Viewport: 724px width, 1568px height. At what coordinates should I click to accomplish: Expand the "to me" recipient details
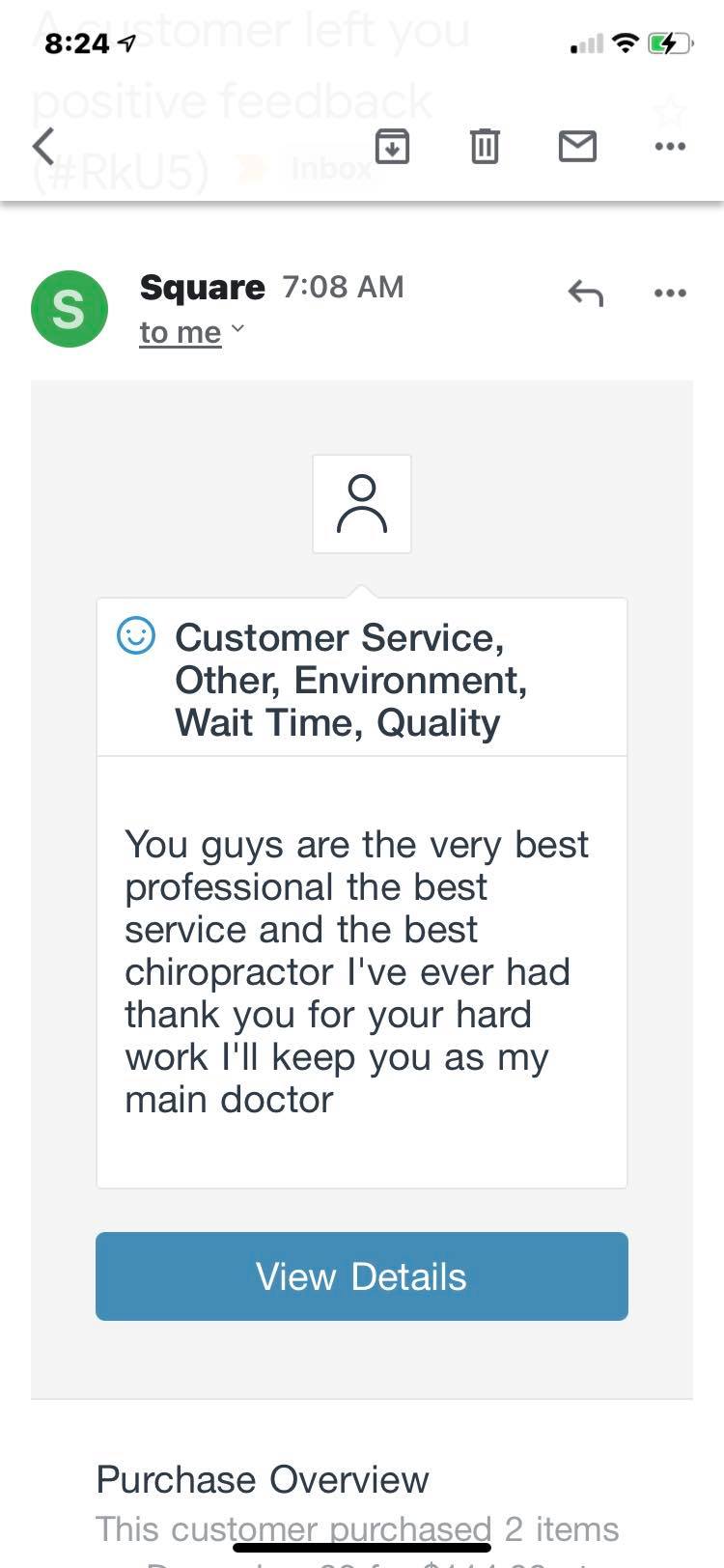point(191,332)
